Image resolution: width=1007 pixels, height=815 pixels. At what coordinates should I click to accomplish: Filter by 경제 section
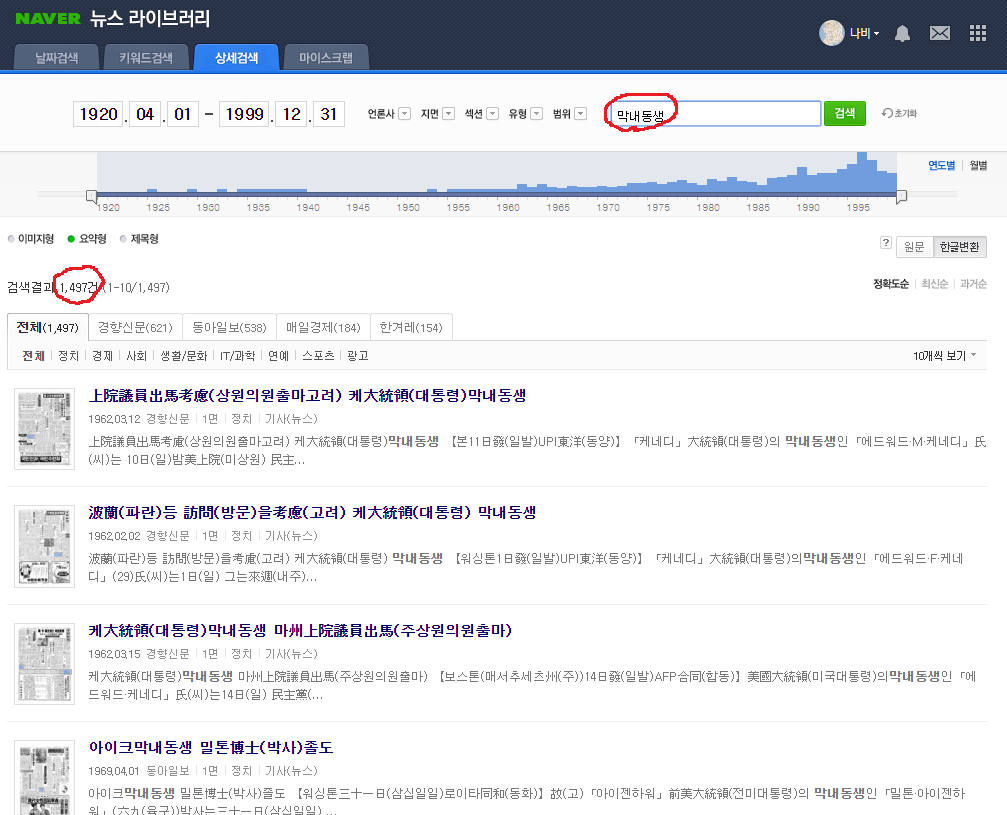click(x=102, y=356)
